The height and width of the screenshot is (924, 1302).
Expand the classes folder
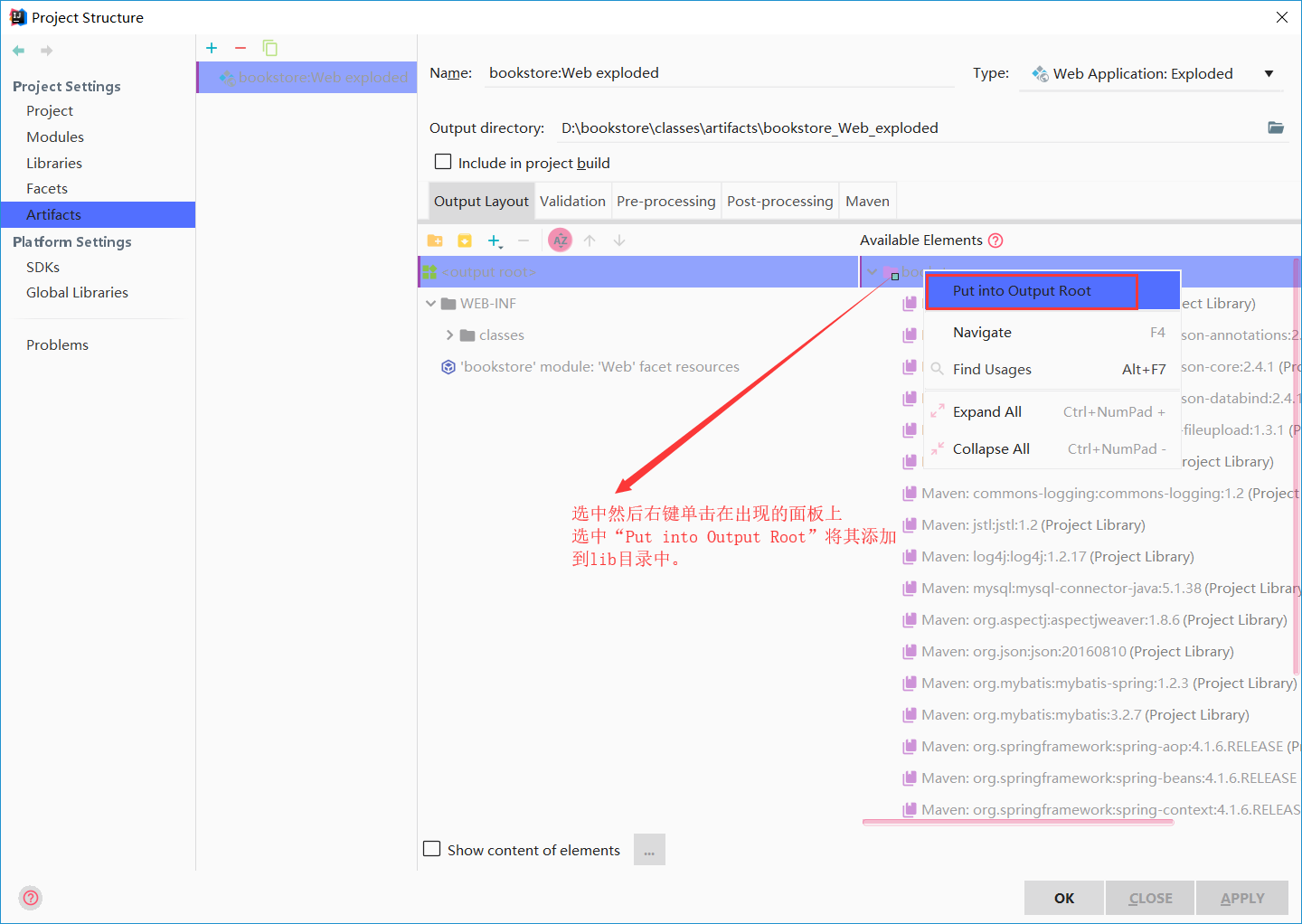point(449,335)
